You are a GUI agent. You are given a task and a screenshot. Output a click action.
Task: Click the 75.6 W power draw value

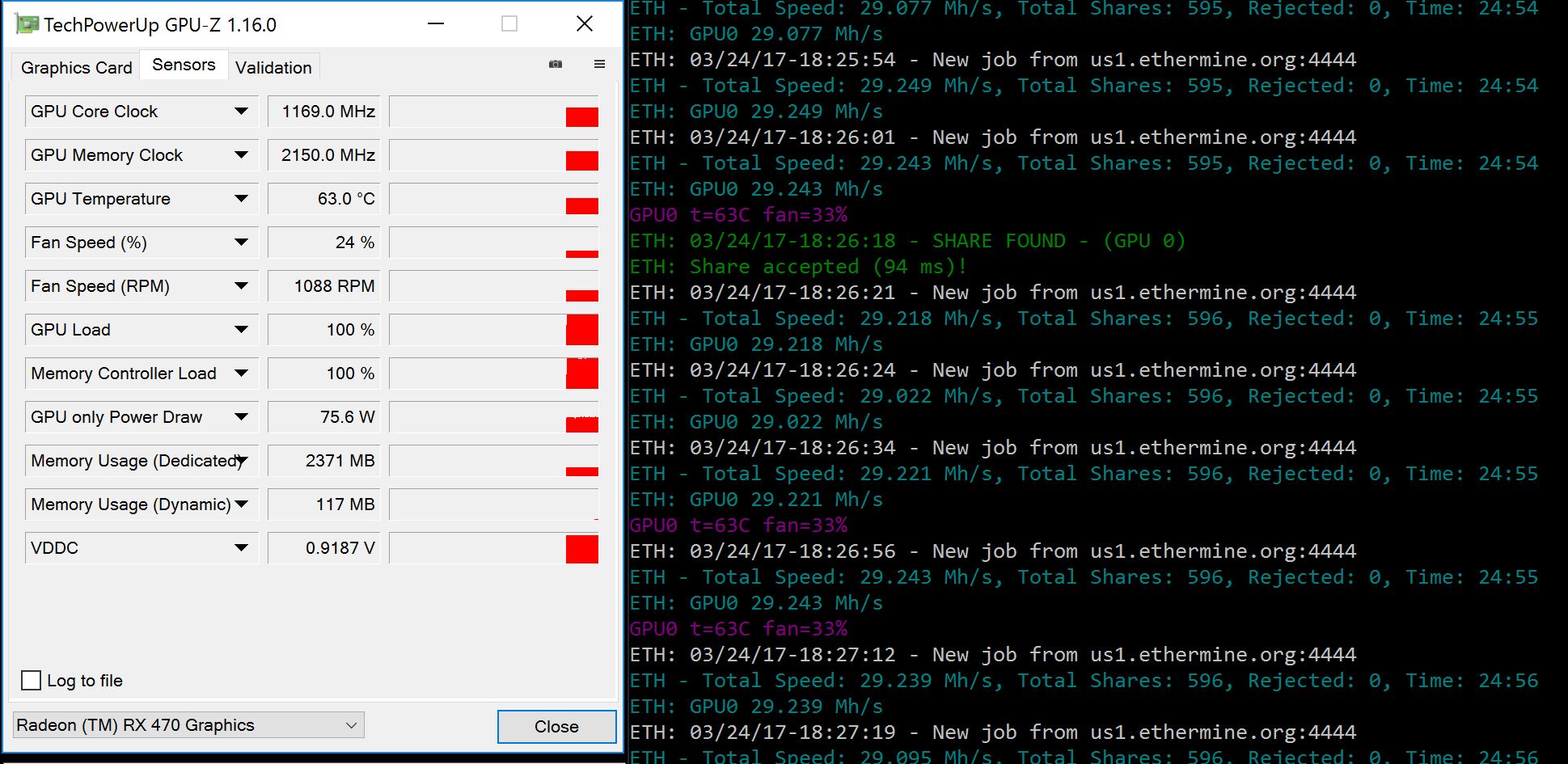(324, 417)
